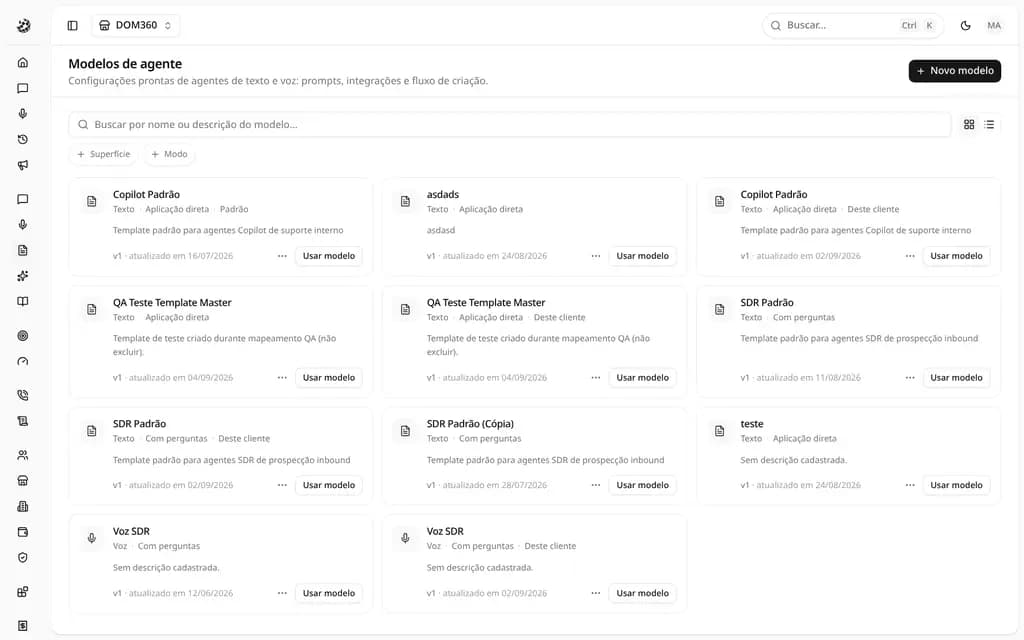Click the microphone icon above the document icon
This screenshot has width=1024, height=640.
point(23,225)
